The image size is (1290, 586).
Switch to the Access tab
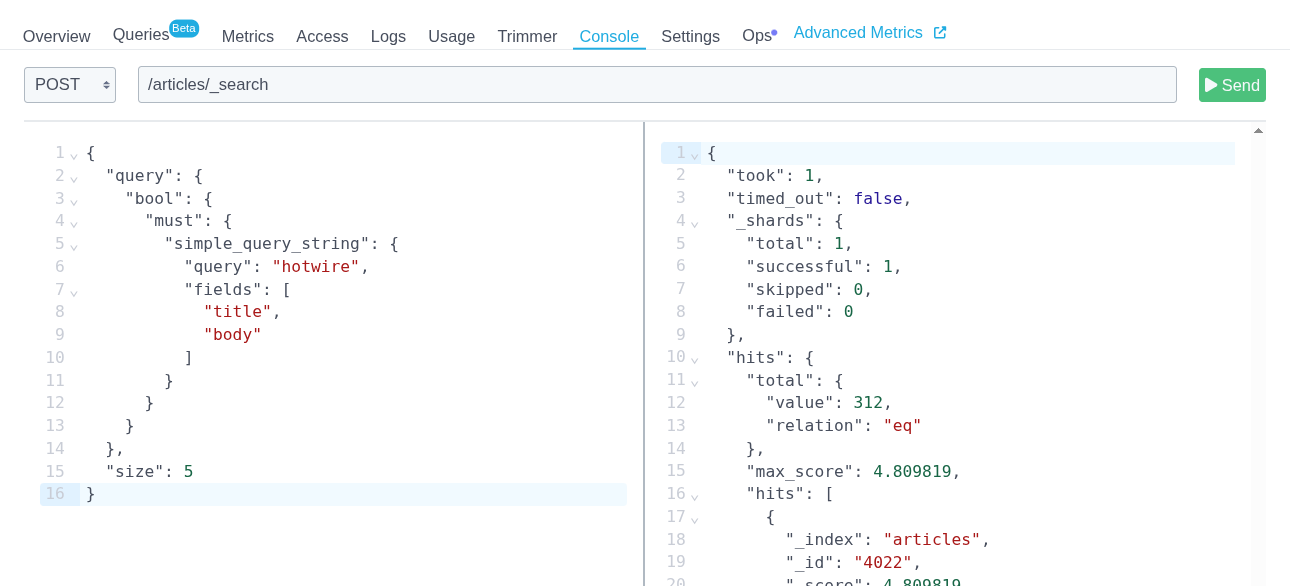322,36
